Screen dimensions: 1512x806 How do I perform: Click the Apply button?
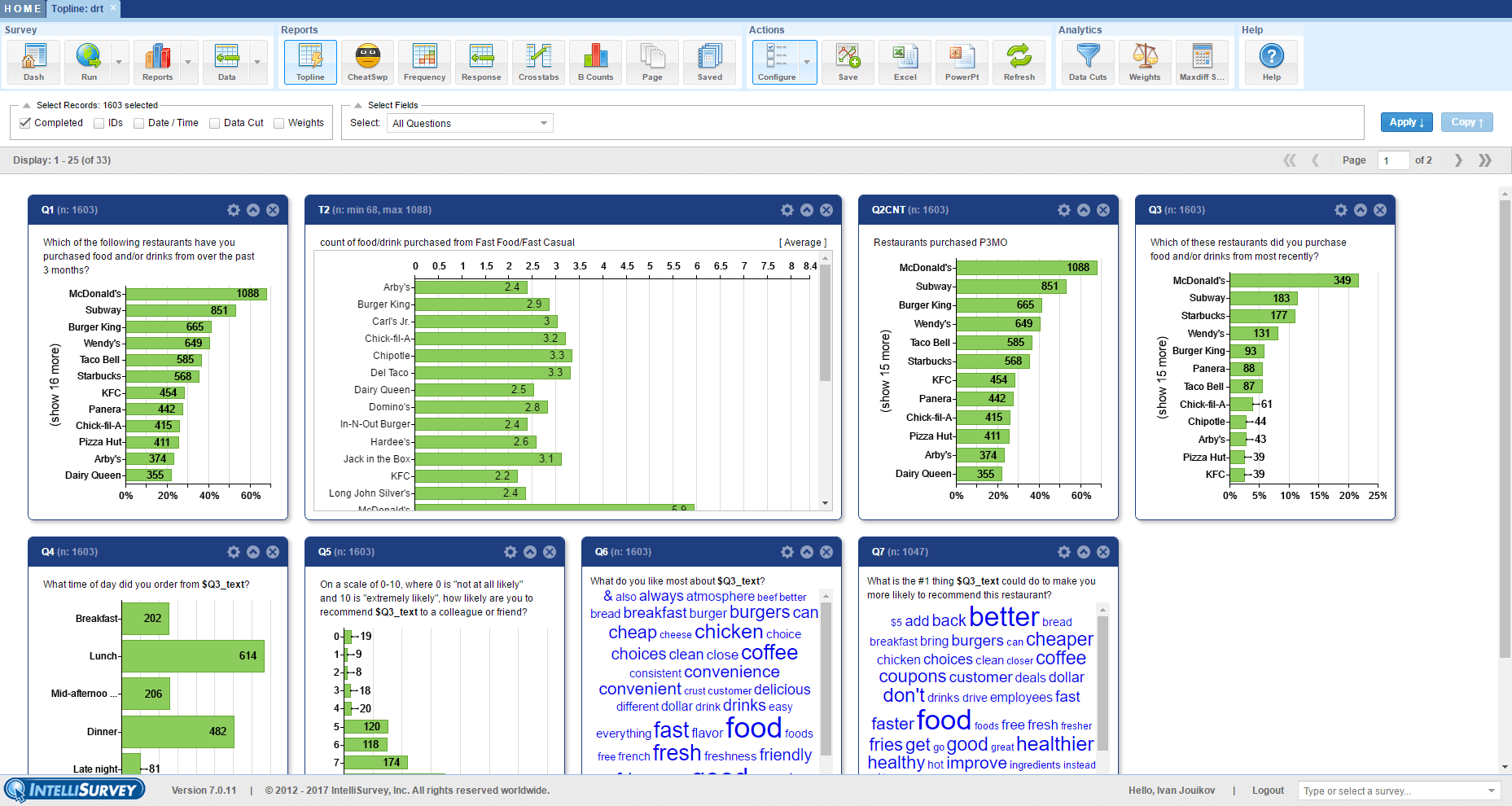[x=1406, y=122]
